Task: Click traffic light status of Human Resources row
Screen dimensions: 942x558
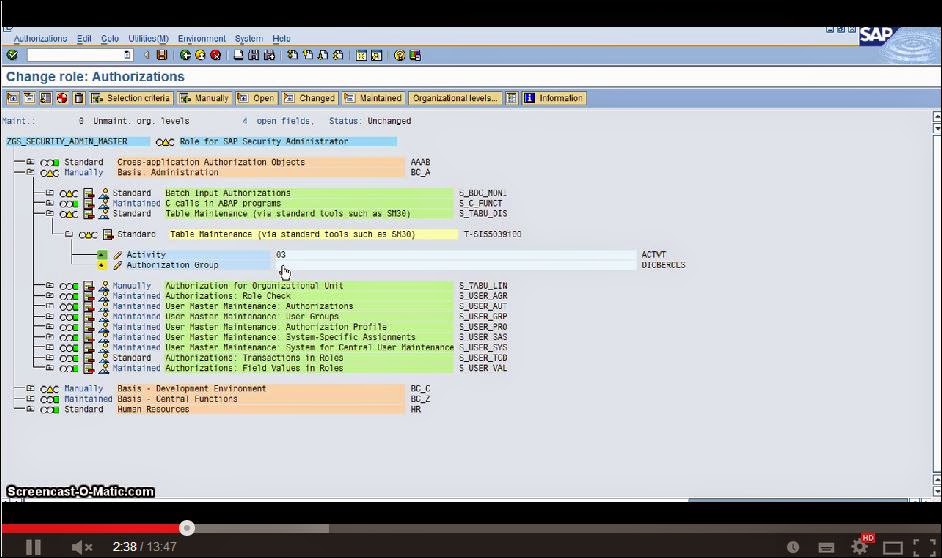Action: [49, 410]
